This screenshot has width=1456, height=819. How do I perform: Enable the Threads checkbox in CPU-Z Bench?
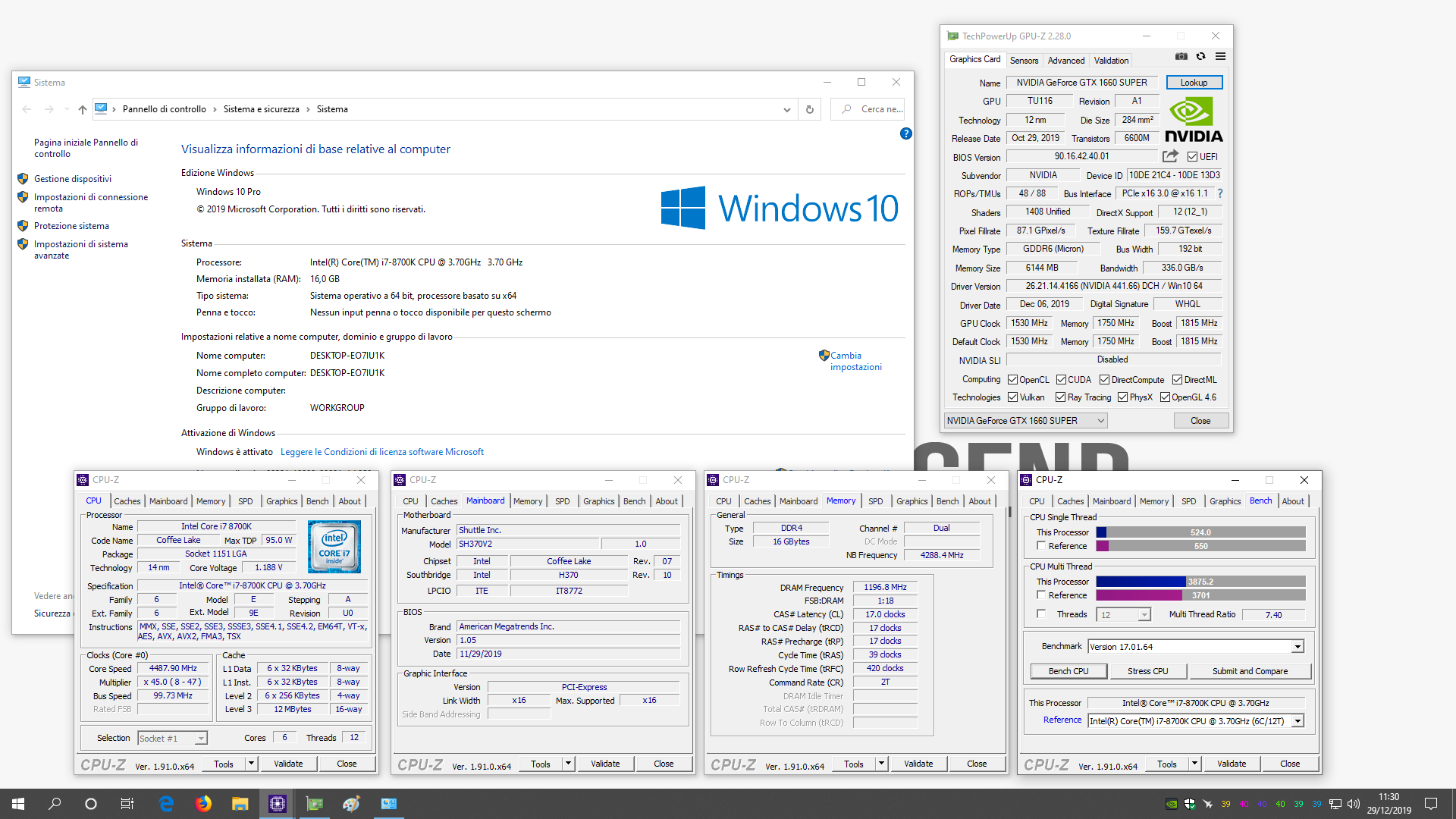coord(1041,613)
